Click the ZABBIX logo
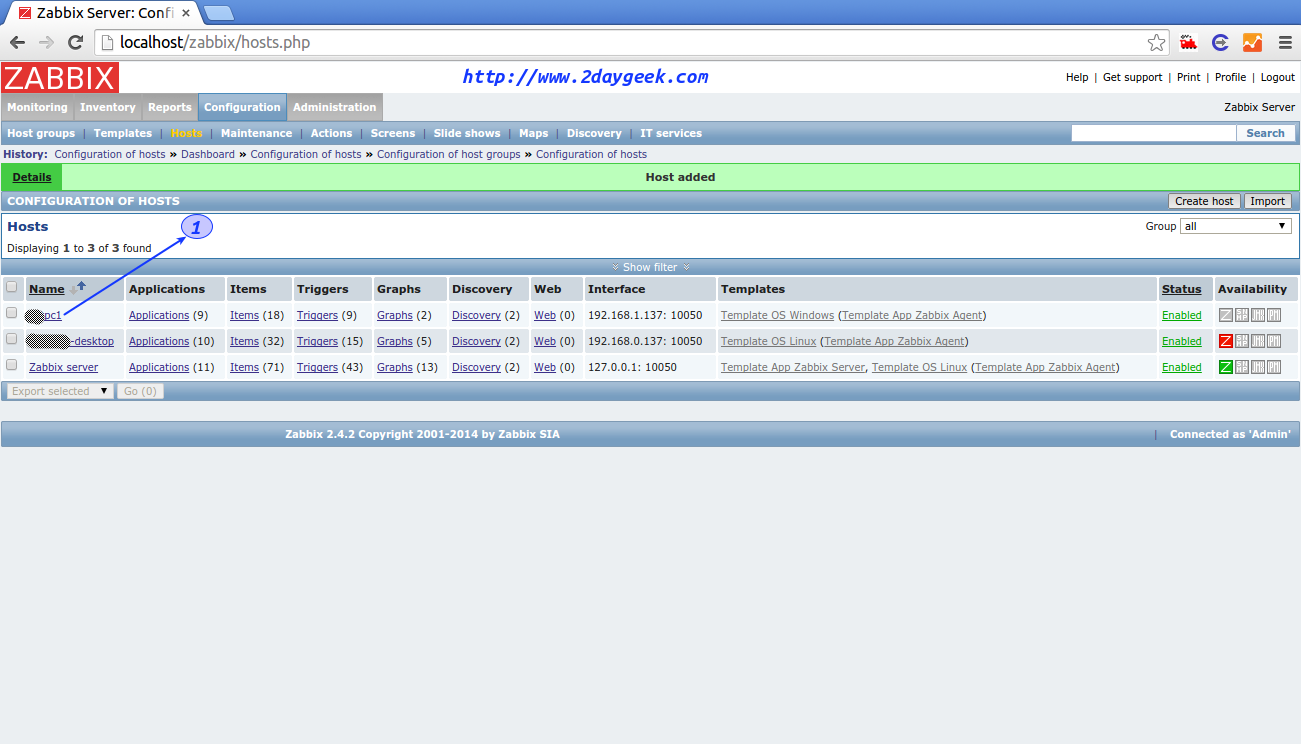The height and width of the screenshot is (744, 1301). 60,78
